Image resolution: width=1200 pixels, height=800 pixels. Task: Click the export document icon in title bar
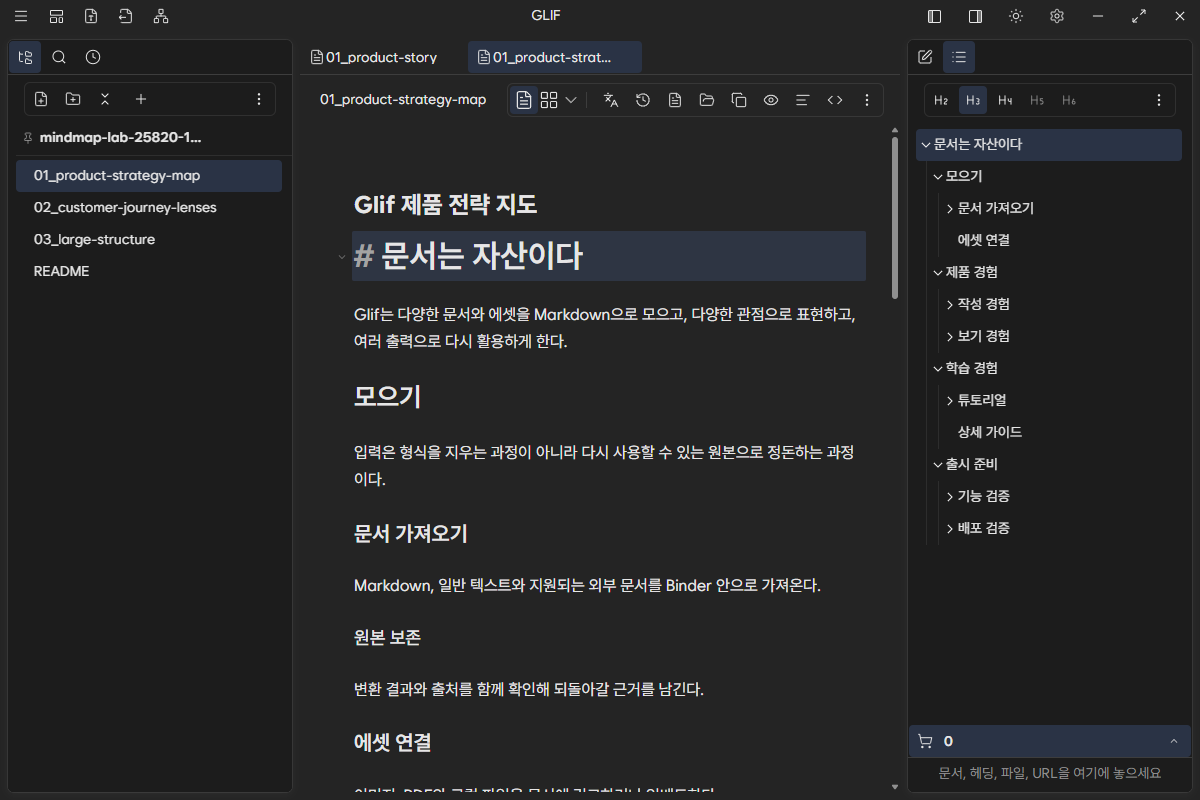125,16
